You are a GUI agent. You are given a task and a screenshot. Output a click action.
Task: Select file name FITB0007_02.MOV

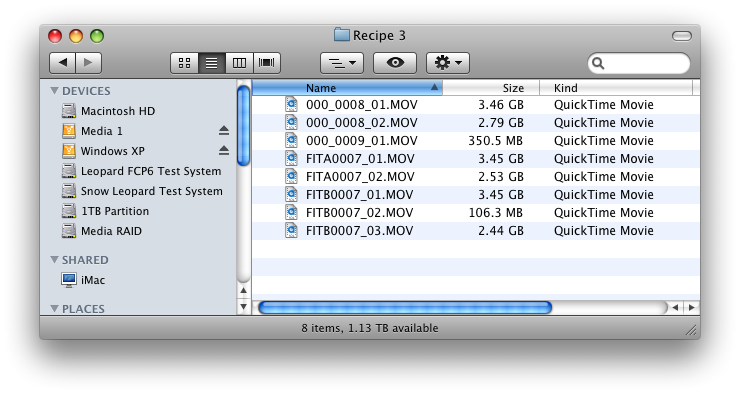pos(360,212)
